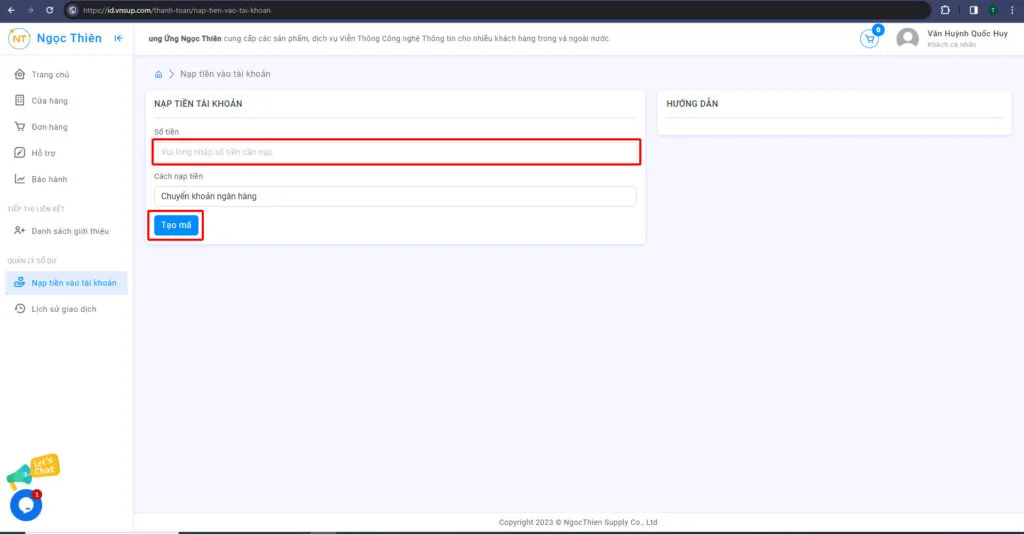
Task: Open Hỗ trợ support section
Action: click(x=43, y=153)
